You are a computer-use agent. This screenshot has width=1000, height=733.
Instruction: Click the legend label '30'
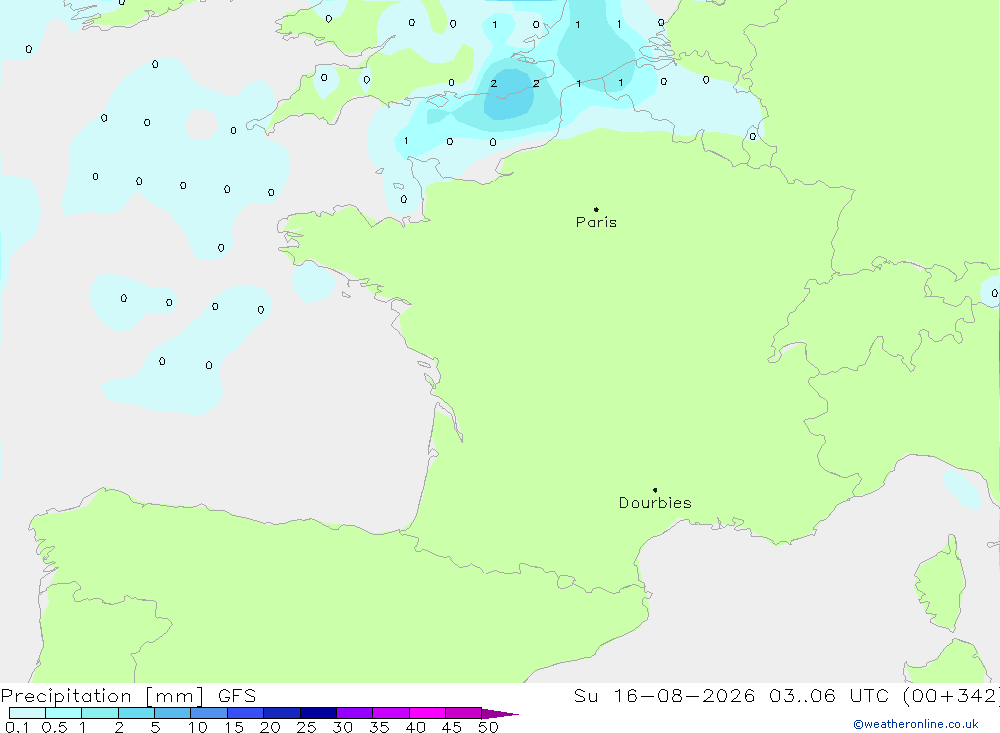pyautogui.click(x=343, y=727)
